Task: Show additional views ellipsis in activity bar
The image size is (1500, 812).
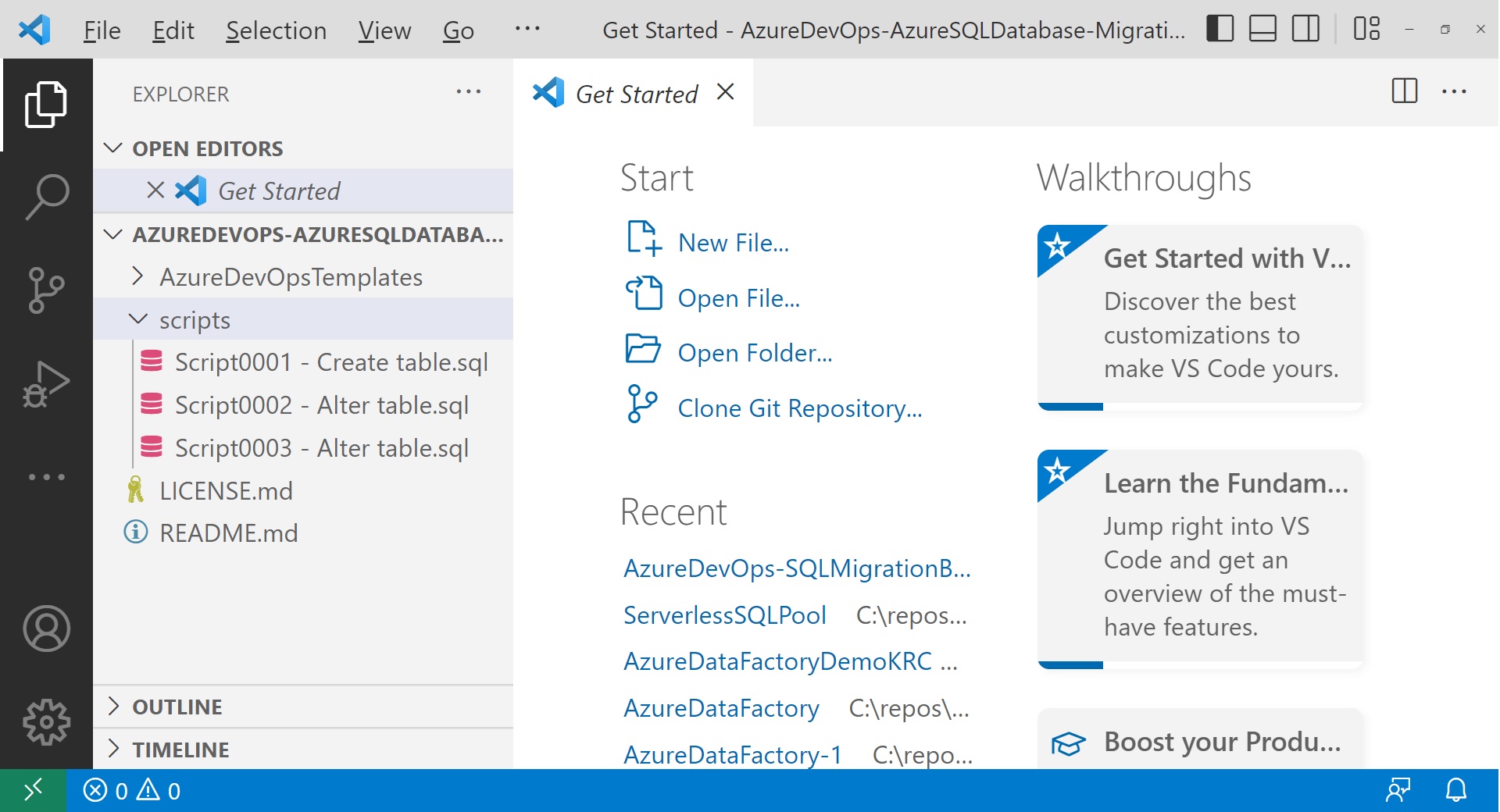Action: (x=46, y=476)
